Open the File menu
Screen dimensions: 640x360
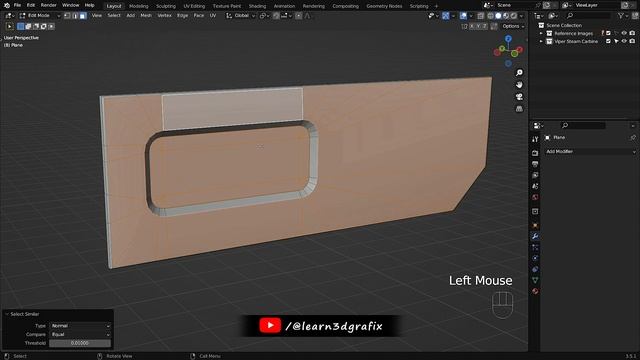click(17, 5)
